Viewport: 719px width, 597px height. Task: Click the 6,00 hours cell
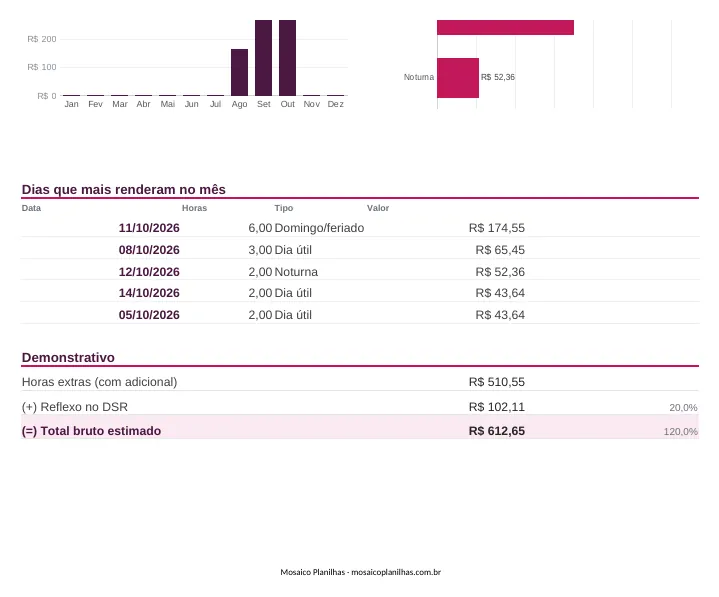click(x=260, y=228)
